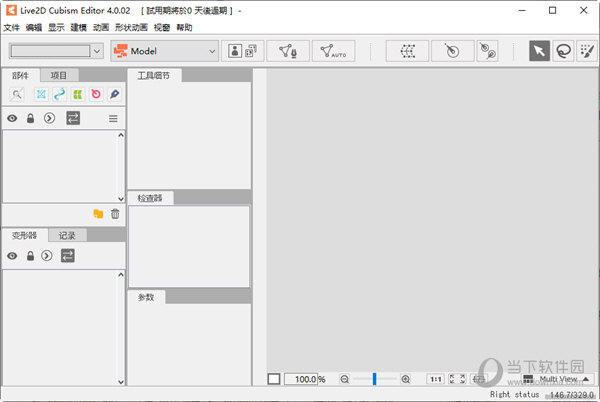Open the Model workspace dropdown
Screen dimensions: 600x402
165,51
